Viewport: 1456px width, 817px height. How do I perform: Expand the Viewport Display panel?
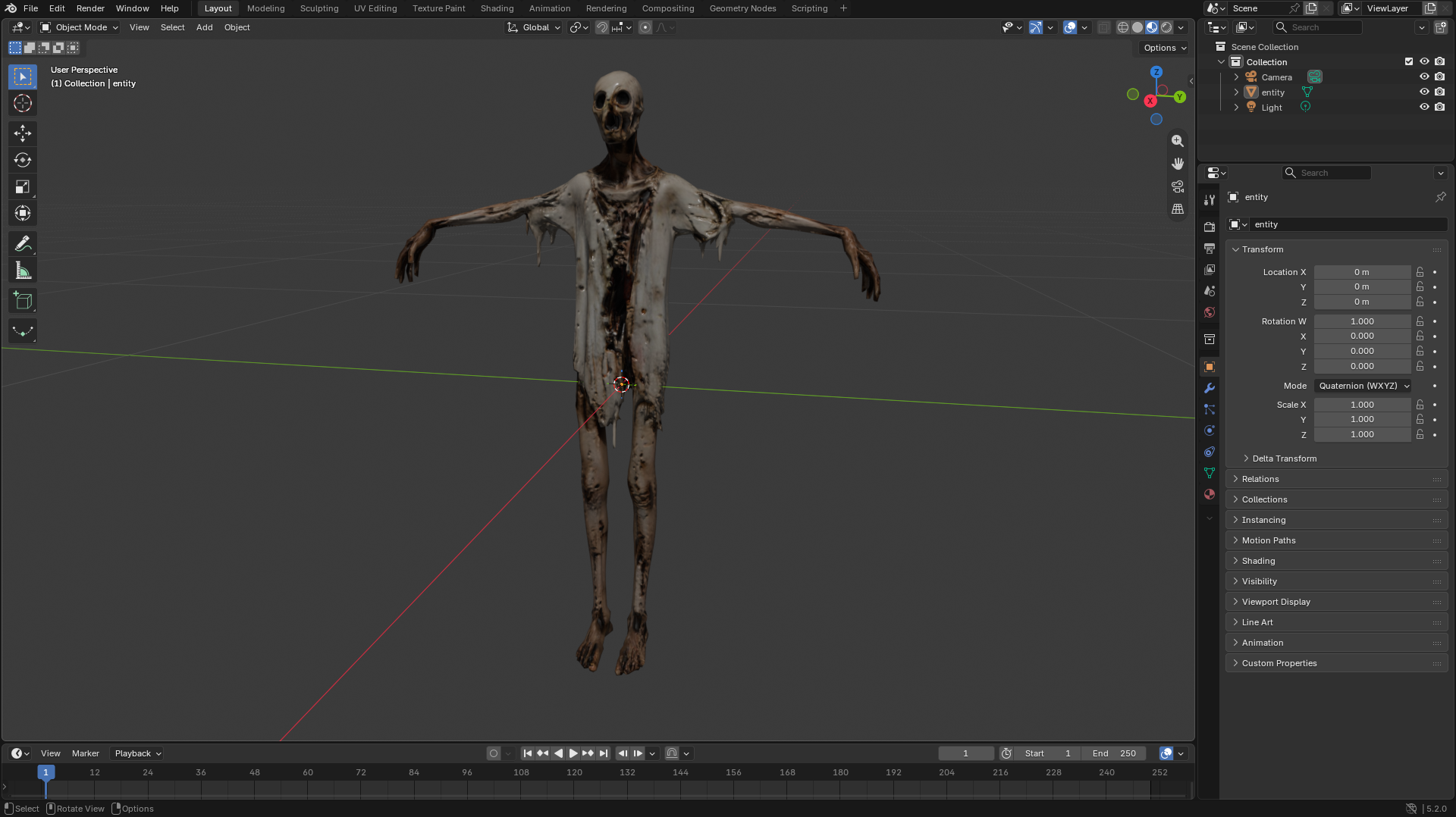pyautogui.click(x=1336, y=602)
